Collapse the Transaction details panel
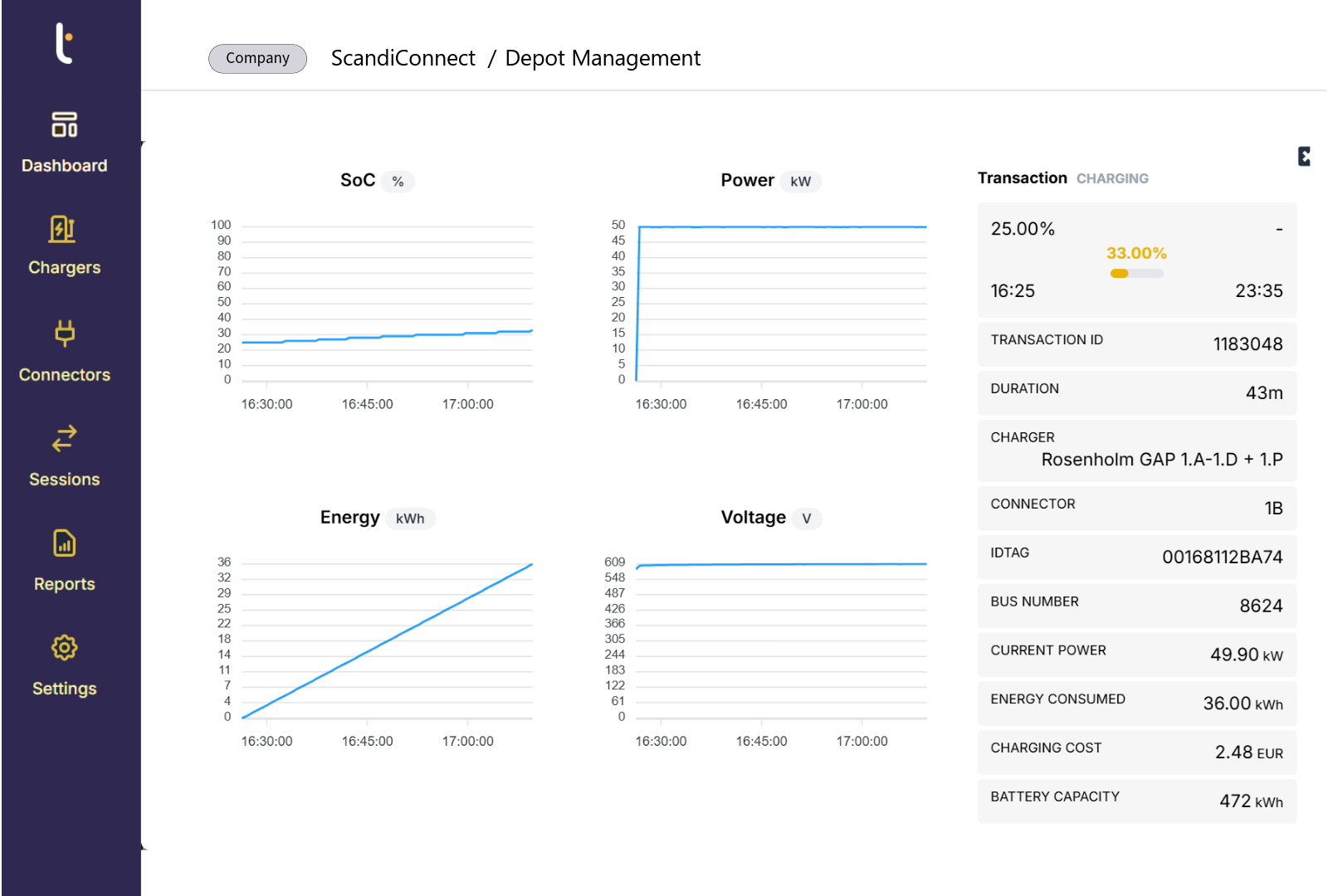Screen dimensions: 1328x896 (x=1303, y=157)
